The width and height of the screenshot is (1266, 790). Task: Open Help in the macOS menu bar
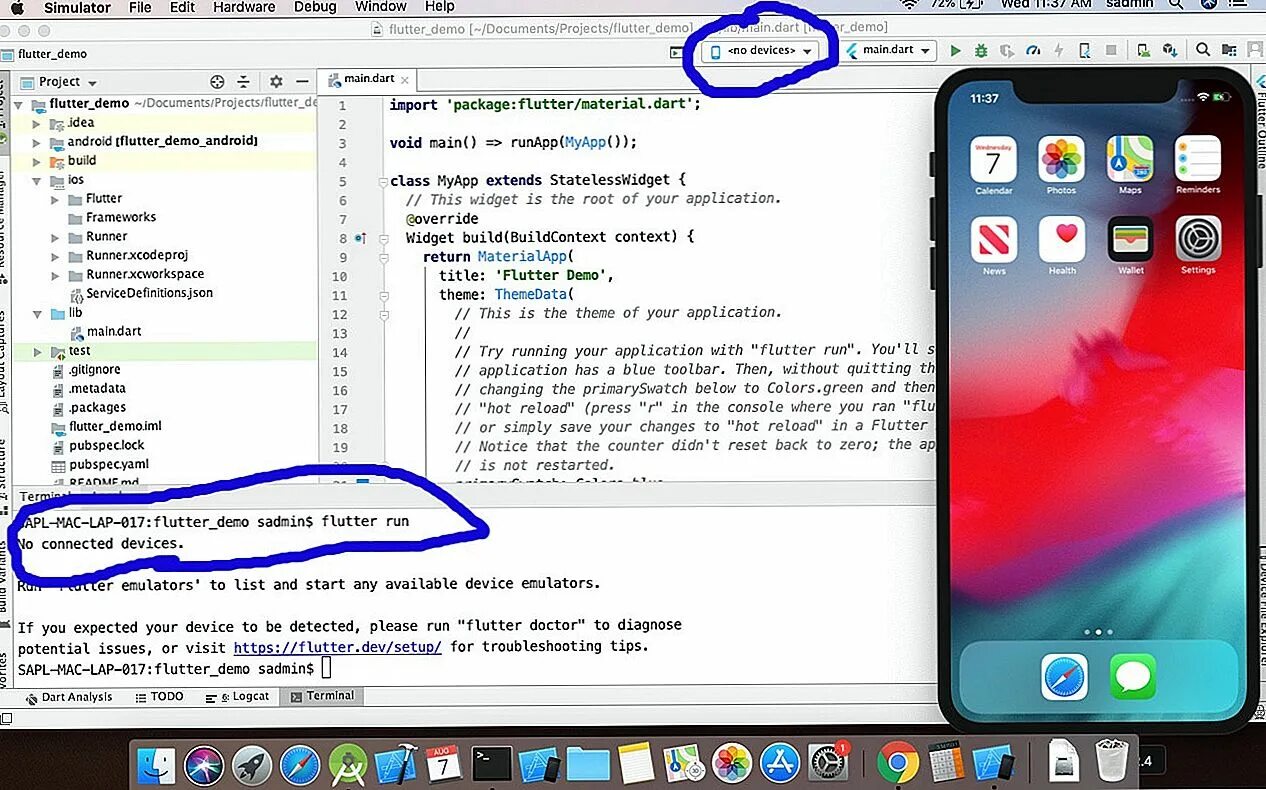(x=440, y=7)
